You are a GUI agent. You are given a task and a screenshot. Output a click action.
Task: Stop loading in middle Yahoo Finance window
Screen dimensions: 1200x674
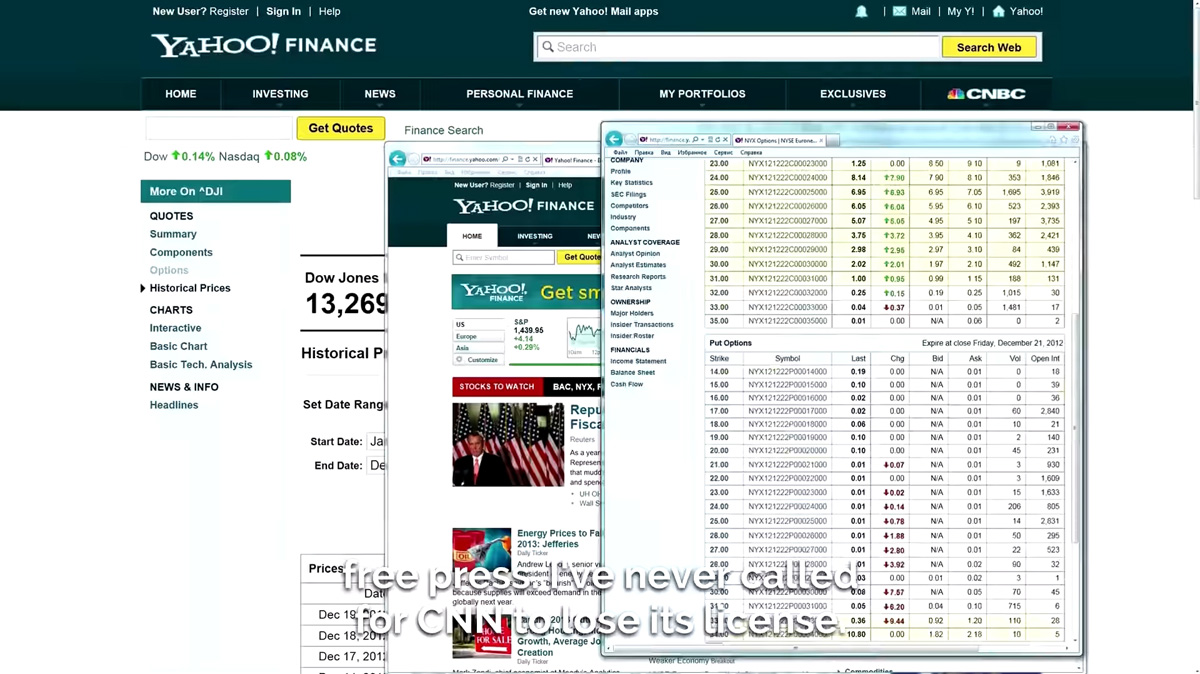pyautogui.click(x=535, y=159)
